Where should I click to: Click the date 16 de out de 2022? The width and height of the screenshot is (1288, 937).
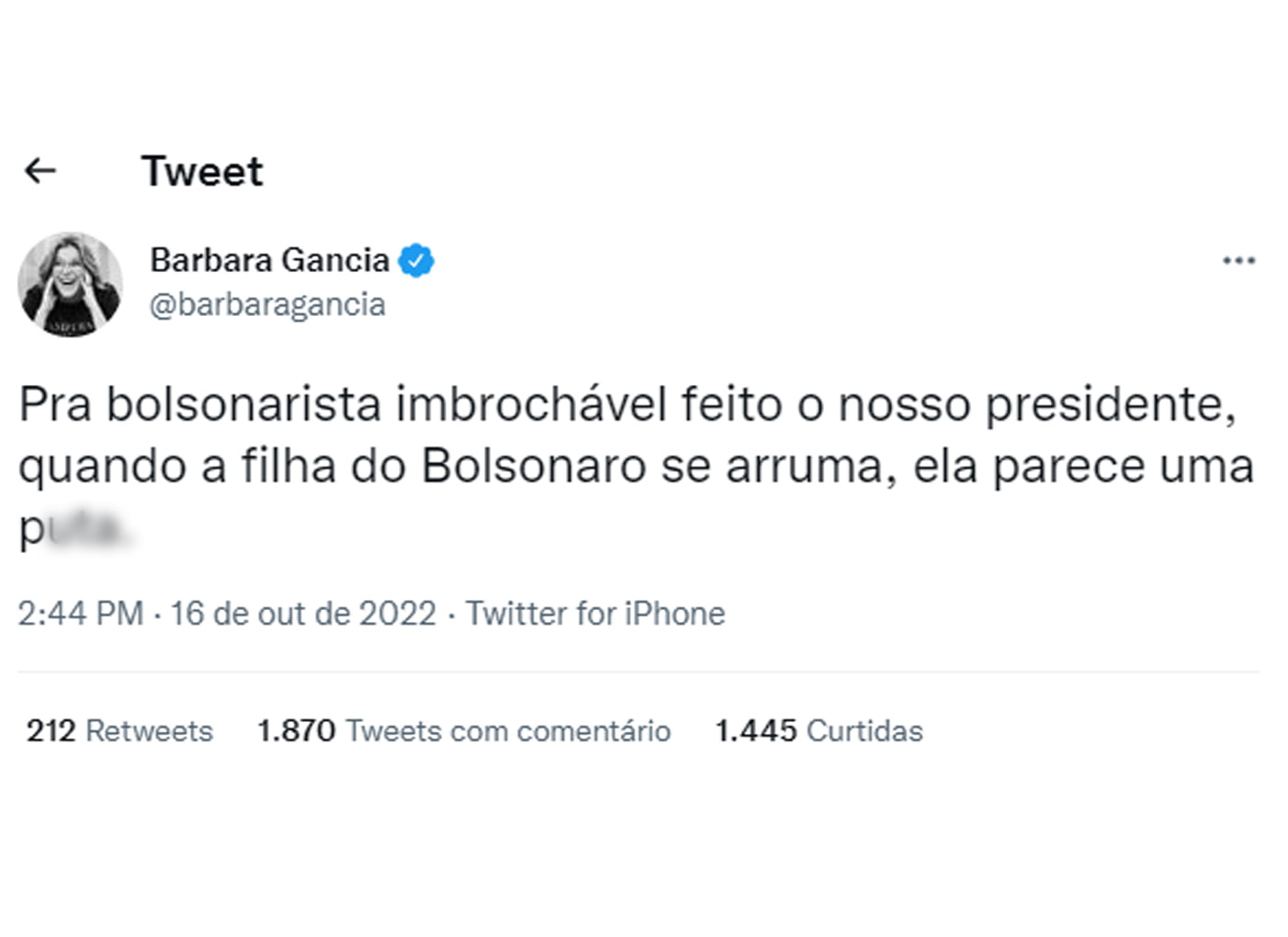(x=303, y=614)
